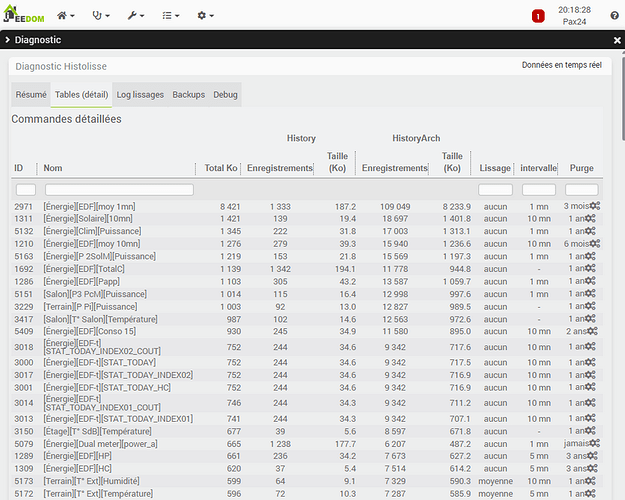Open config gears for Solaire 10mn row
The image size is (625, 500).
591,218
